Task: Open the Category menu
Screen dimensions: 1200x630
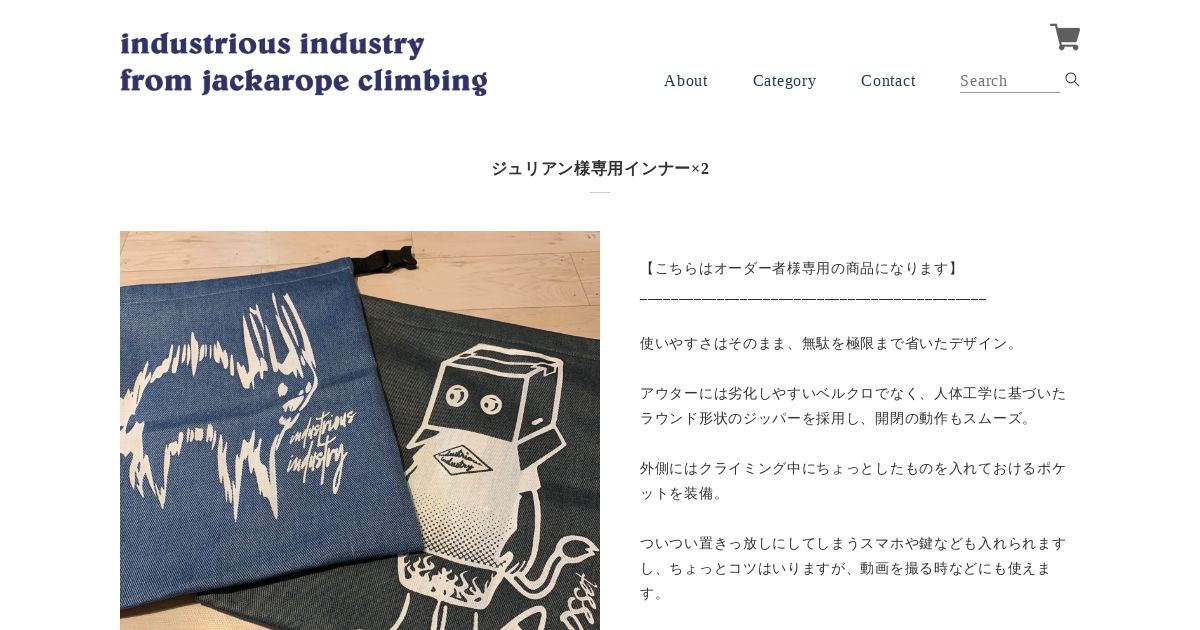Action: pyautogui.click(x=785, y=81)
